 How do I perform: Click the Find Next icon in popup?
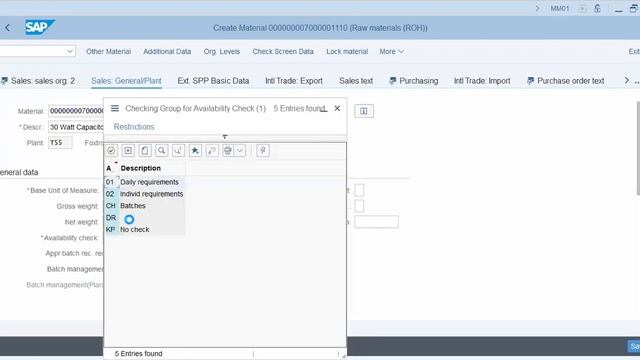[x=178, y=151]
